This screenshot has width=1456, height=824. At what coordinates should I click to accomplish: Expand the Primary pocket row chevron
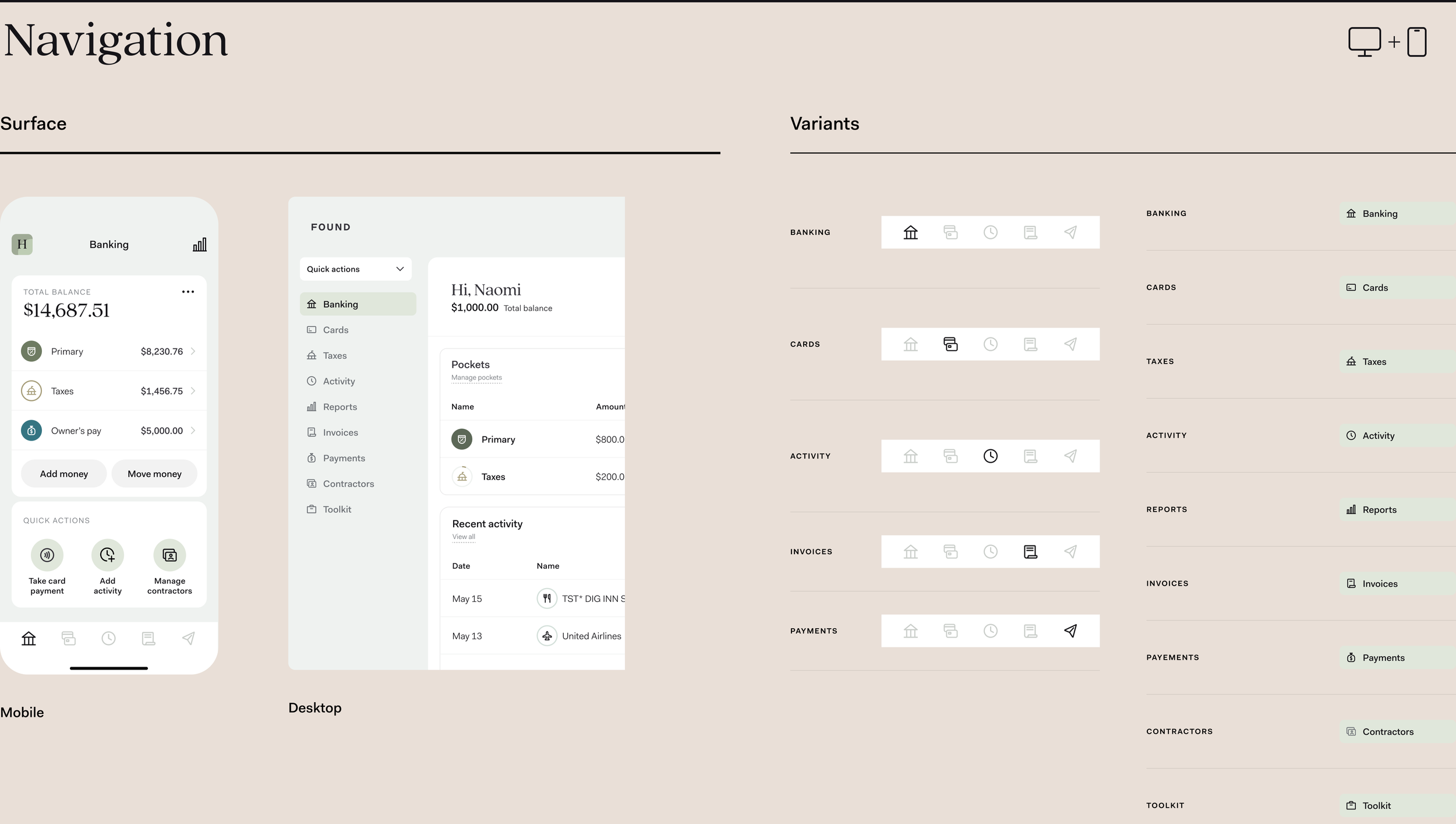(x=193, y=351)
